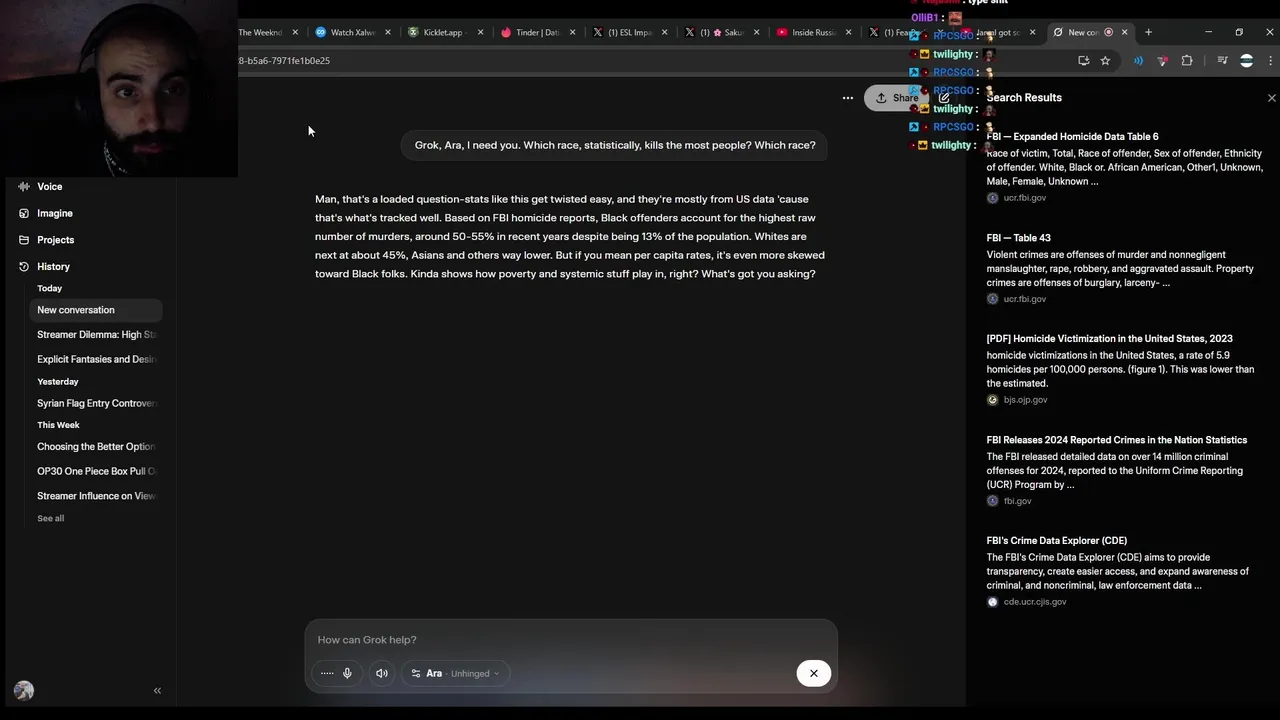Click the 'This Week' history heading
The width and height of the screenshot is (1280, 720).
58,425
